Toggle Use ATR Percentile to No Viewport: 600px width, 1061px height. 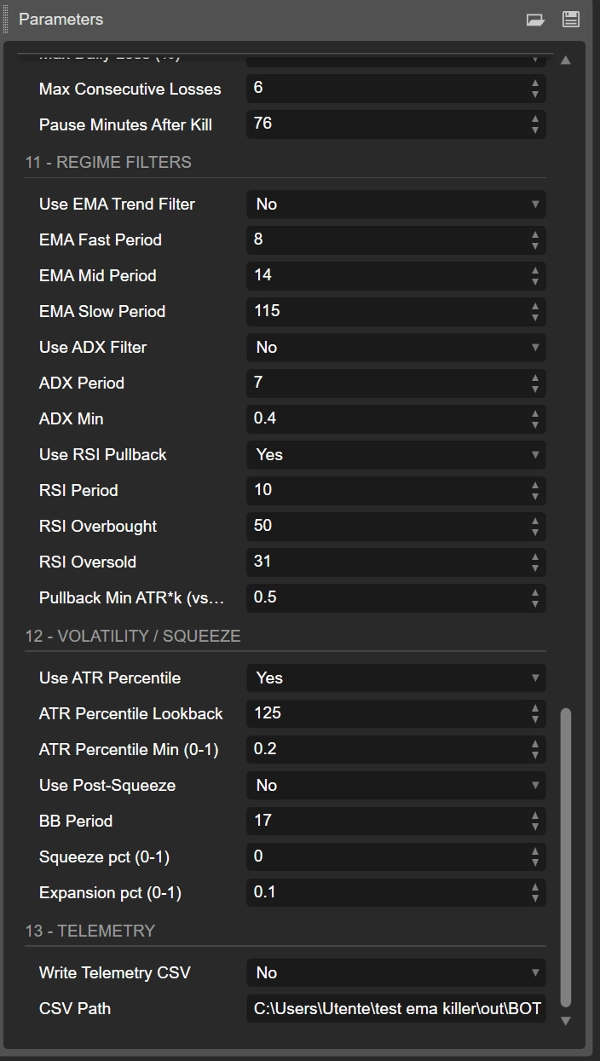395,678
